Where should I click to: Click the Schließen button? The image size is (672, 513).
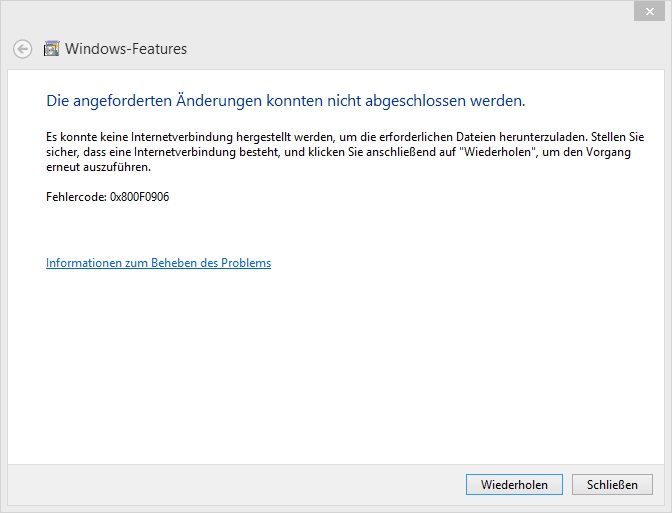click(x=612, y=485)
